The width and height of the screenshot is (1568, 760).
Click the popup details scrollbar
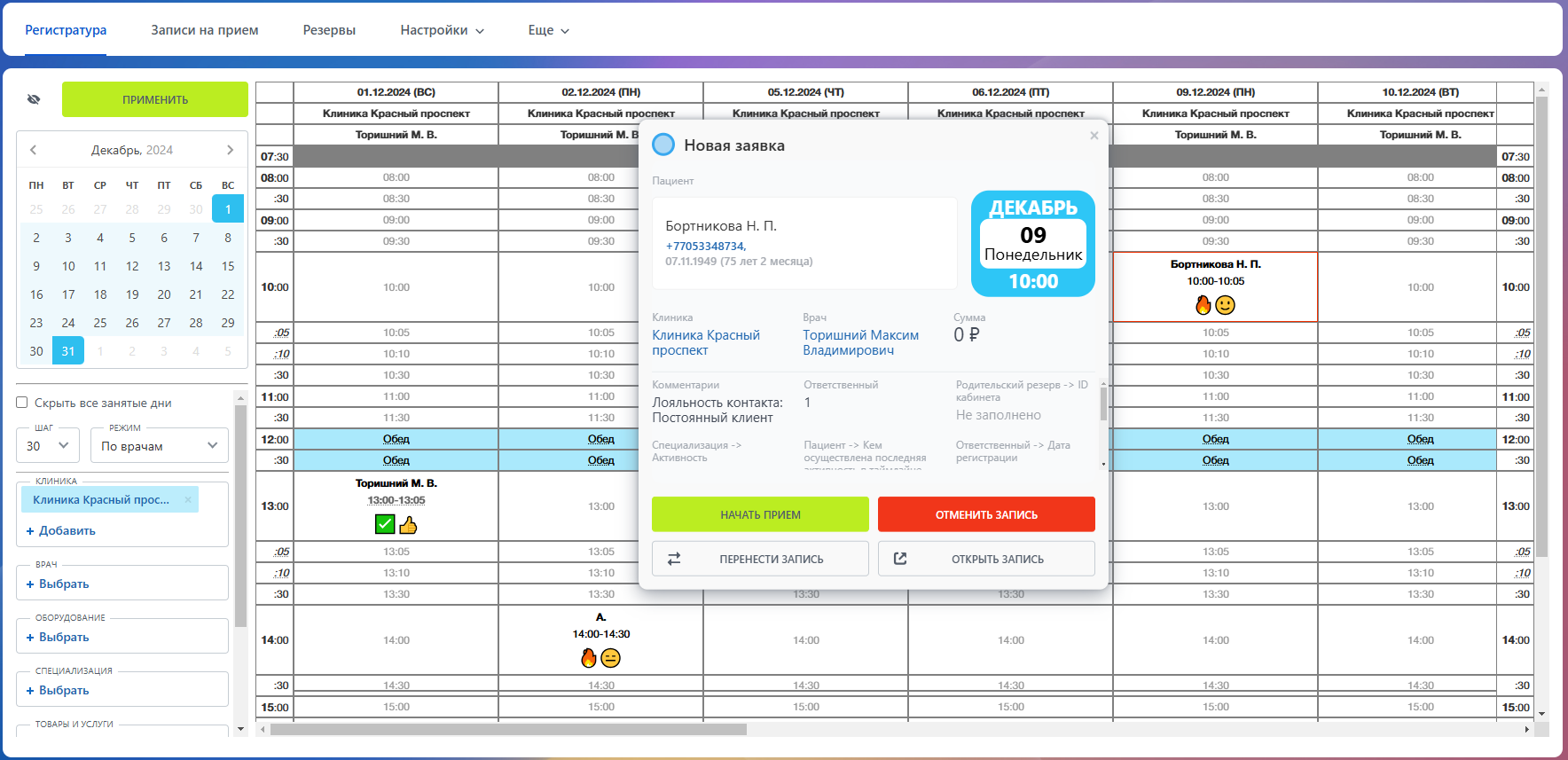pos(1103,404)
